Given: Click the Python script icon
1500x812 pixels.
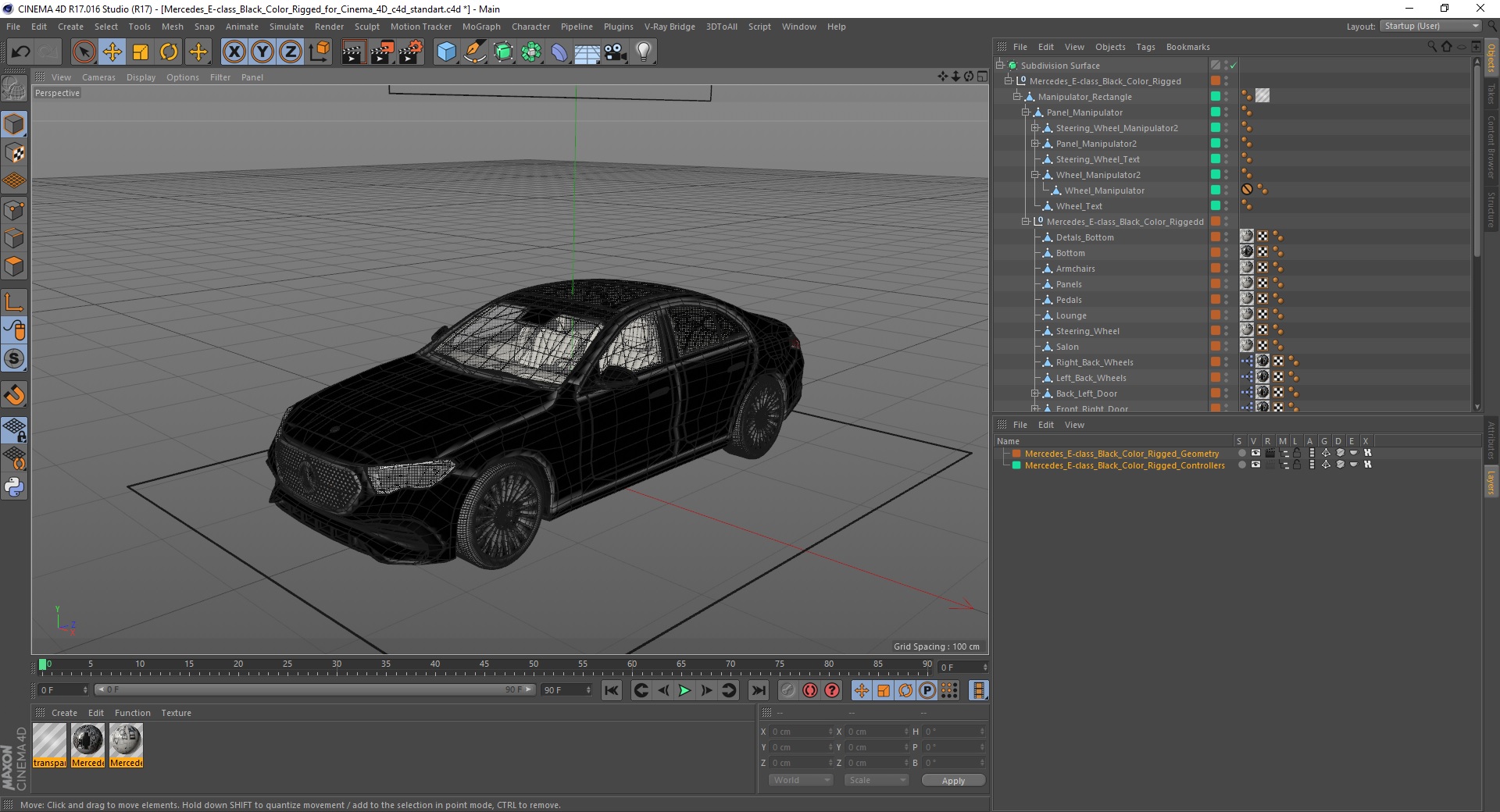Looking at the screenshot, I should tap(14, 487).
